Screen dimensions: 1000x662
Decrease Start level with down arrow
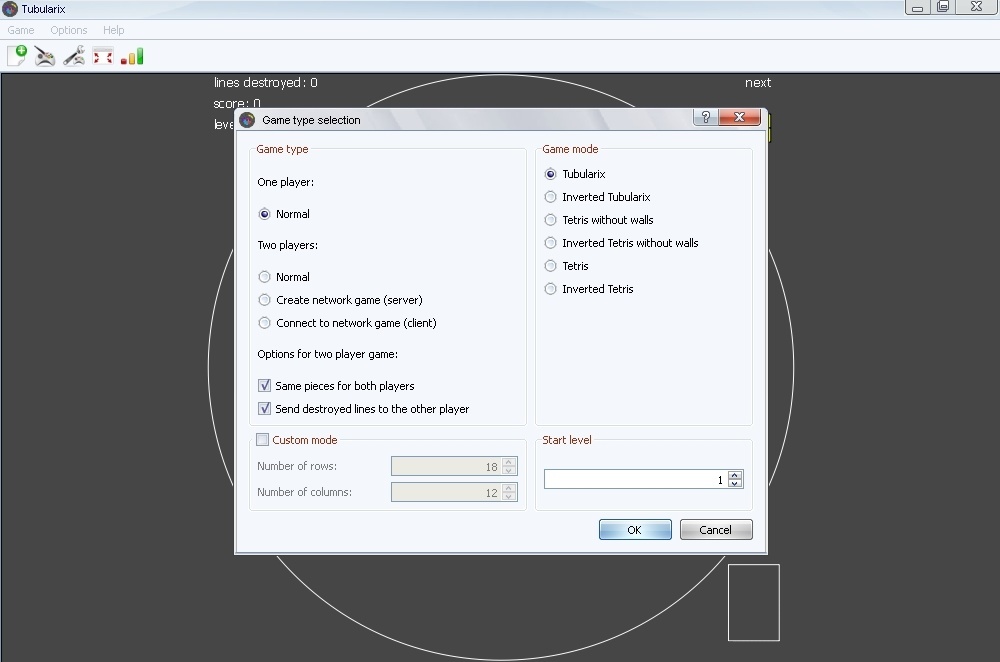[735, 483]
